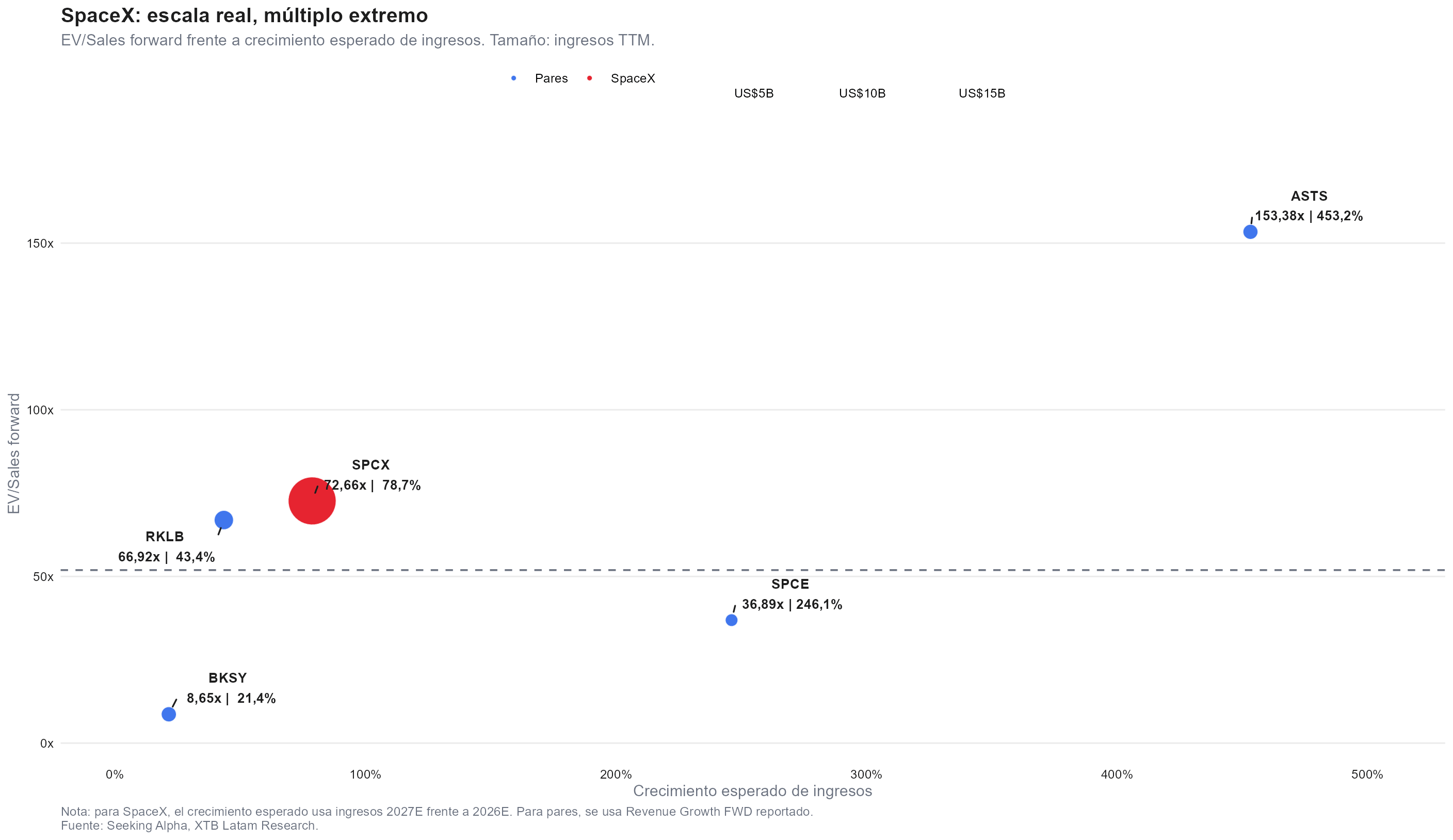Click the '100%' x-axis tick label
This screenshot has width=1453, height=840.
[365, 775]
